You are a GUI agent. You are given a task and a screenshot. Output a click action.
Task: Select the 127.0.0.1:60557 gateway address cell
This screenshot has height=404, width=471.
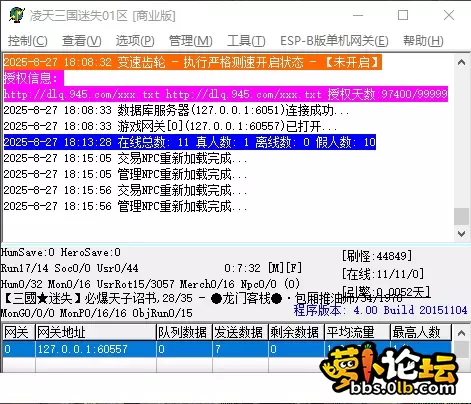96,349
